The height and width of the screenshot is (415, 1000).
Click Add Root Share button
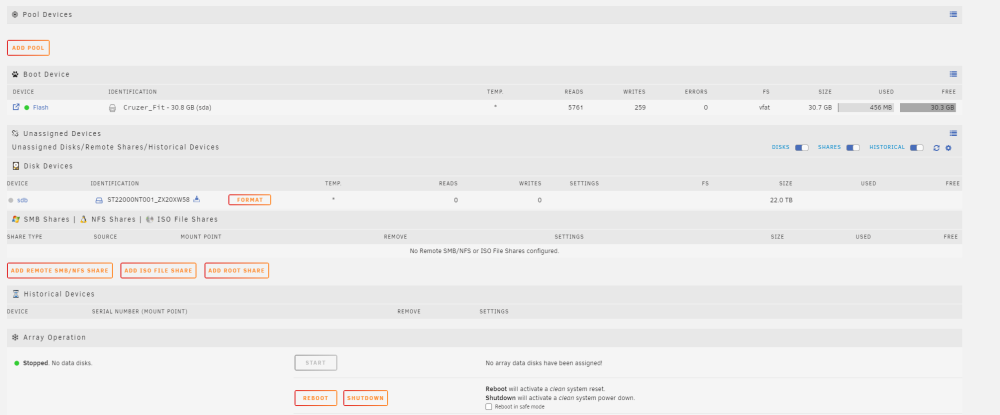237,270
